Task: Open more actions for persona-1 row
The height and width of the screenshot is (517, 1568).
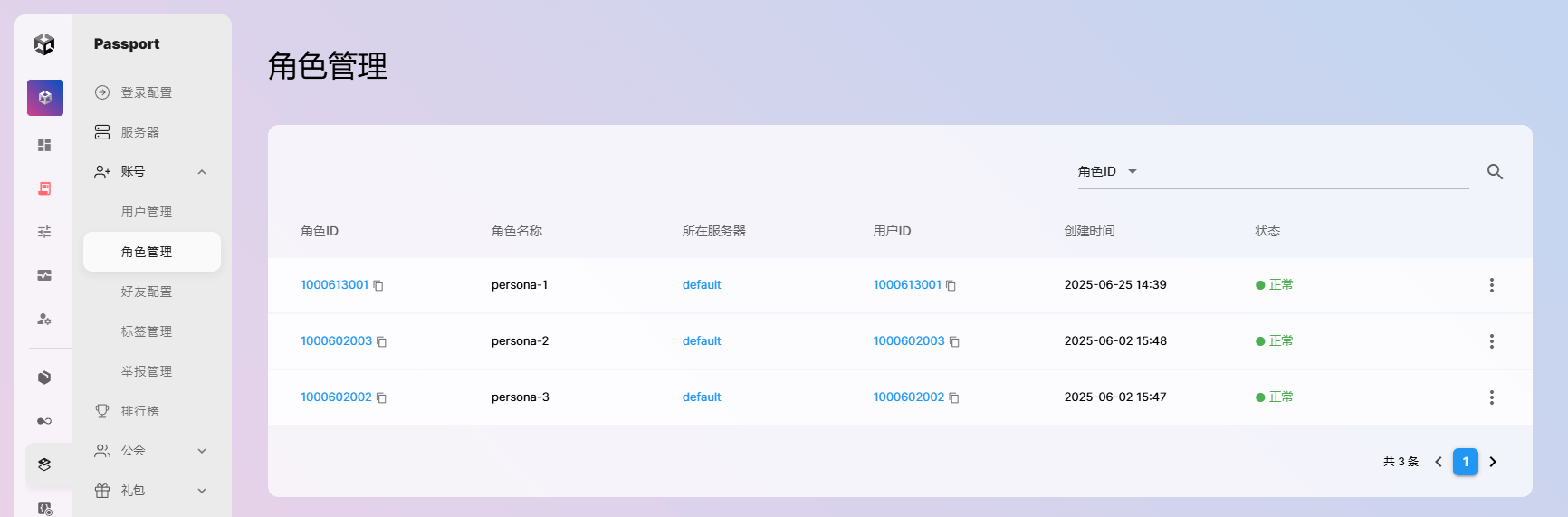Action: click(x=1491, y=285)
